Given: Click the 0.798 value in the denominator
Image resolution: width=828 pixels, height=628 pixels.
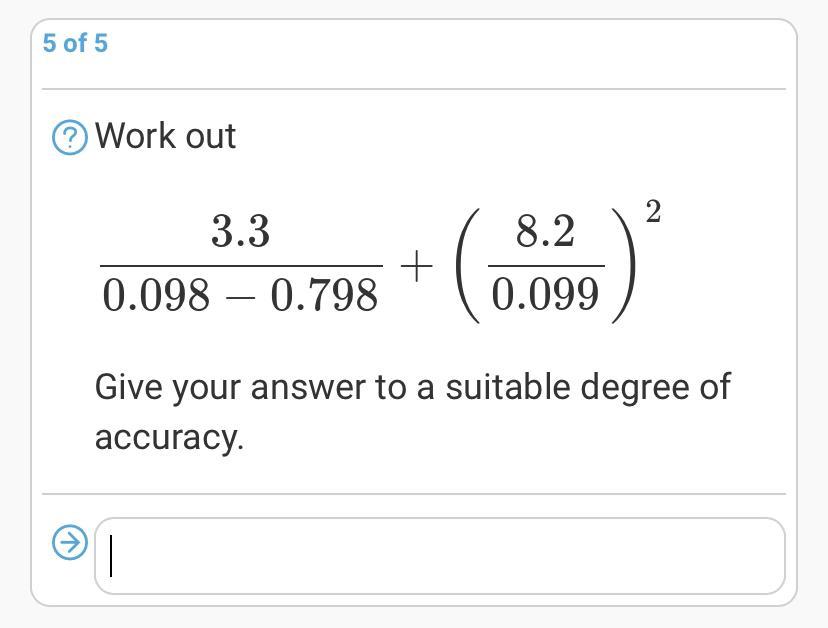Looking at the screenshot, I should click(324, 295).
